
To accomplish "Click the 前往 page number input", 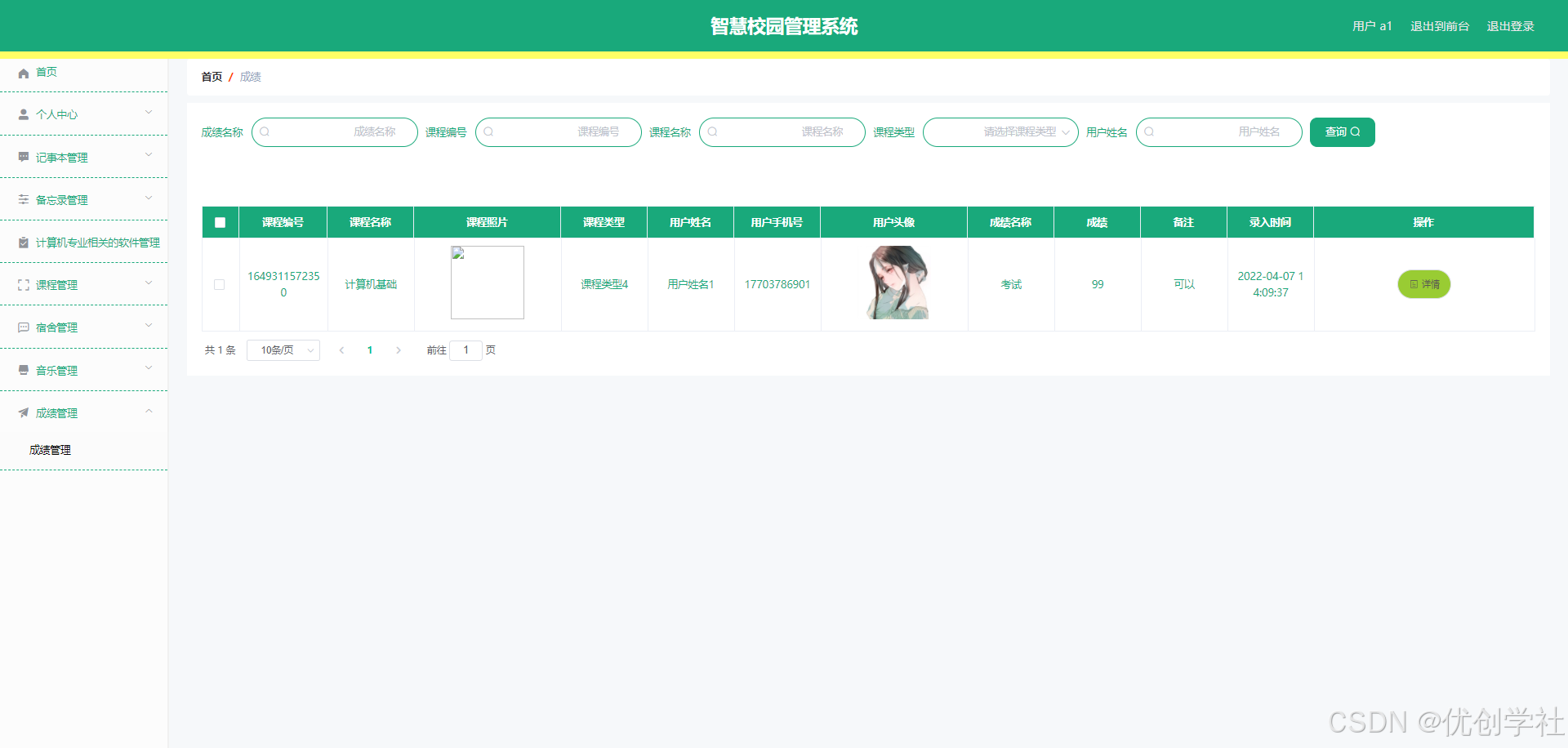I will pyautogui.click(x=466, y=350).
